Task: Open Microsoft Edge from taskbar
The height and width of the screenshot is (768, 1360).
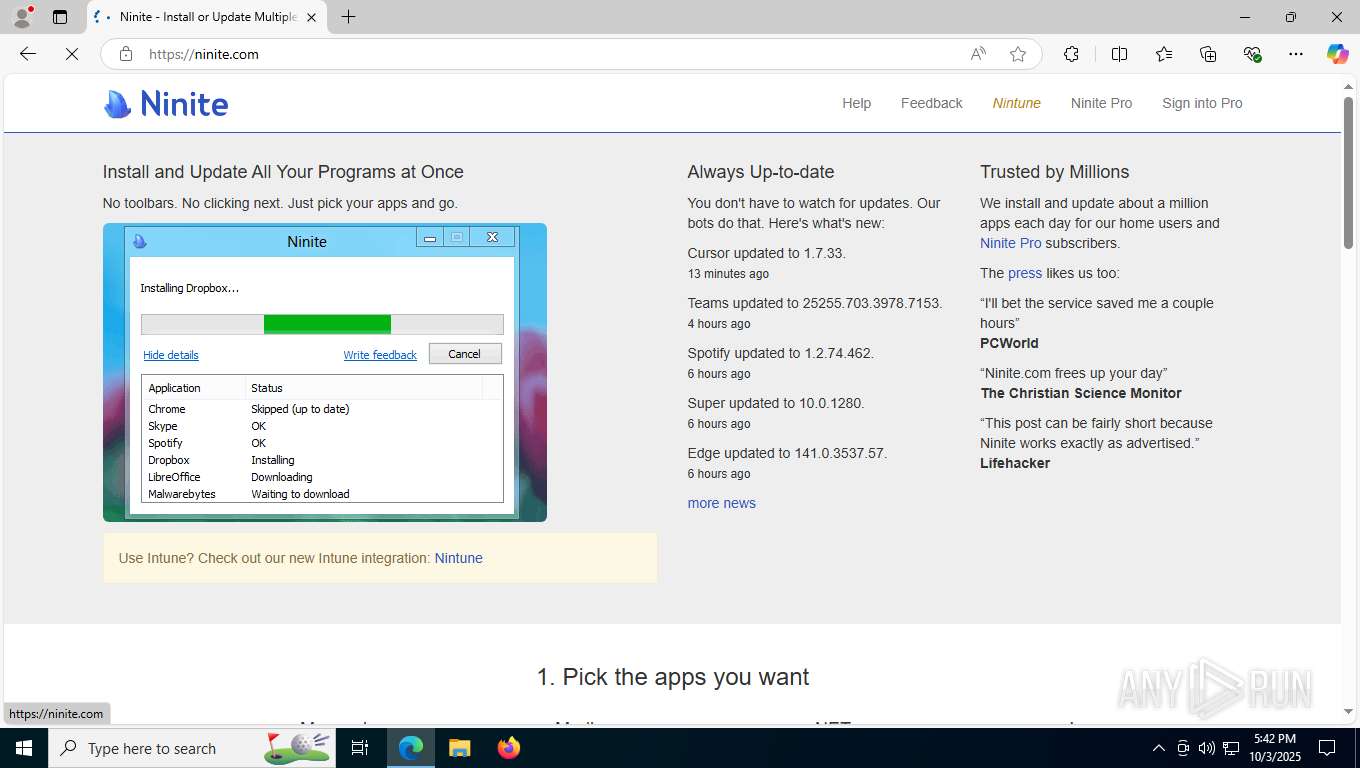Action: click(x=411, y=748)
